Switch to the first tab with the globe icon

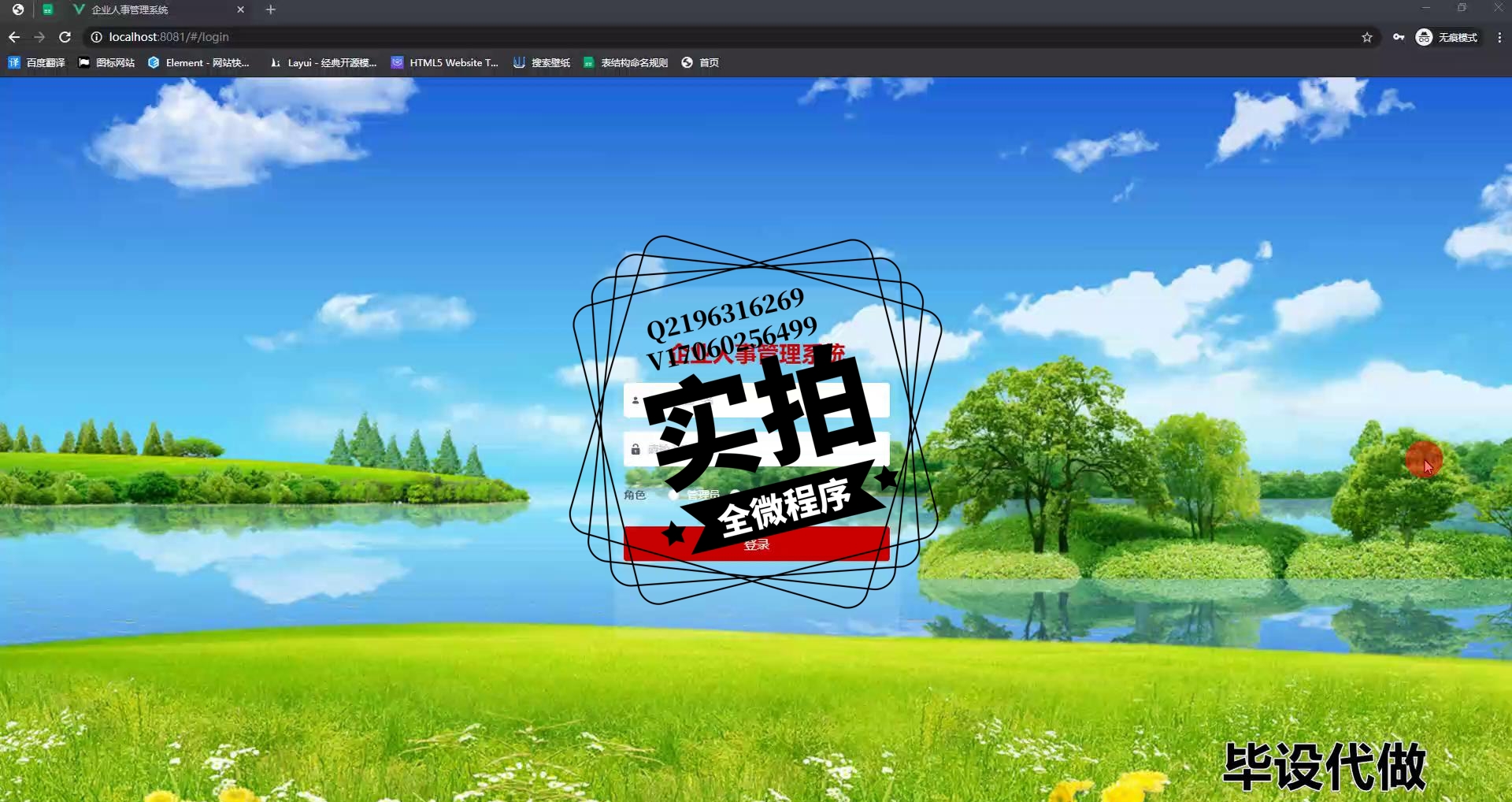[18, 9]
